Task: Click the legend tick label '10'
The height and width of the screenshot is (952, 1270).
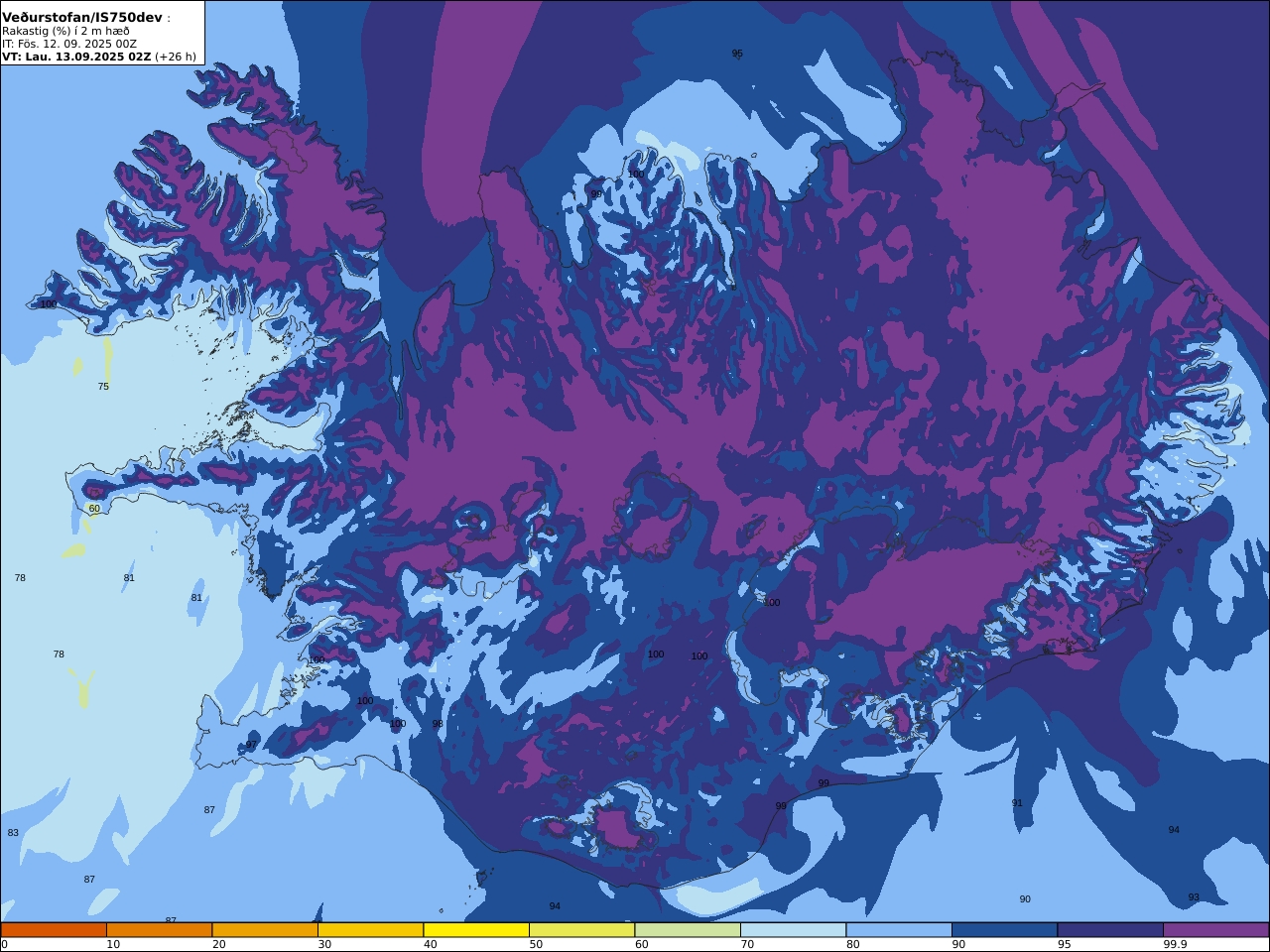Action: coord(113,944)
